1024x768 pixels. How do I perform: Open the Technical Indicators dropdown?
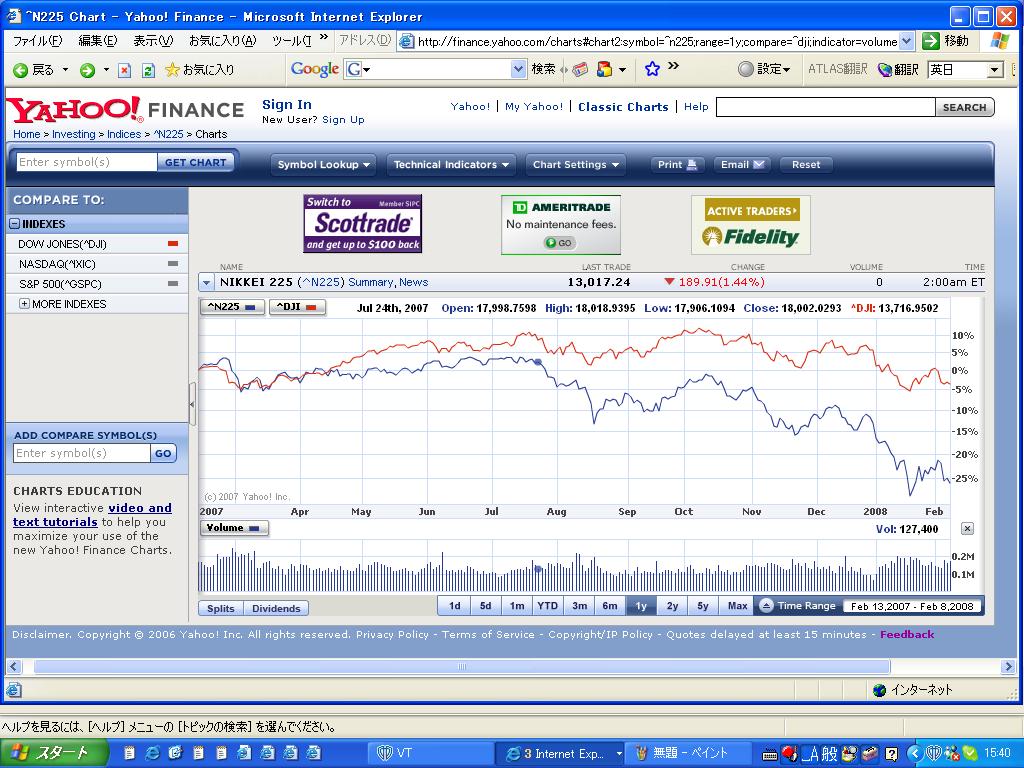(x=451, y=165)
